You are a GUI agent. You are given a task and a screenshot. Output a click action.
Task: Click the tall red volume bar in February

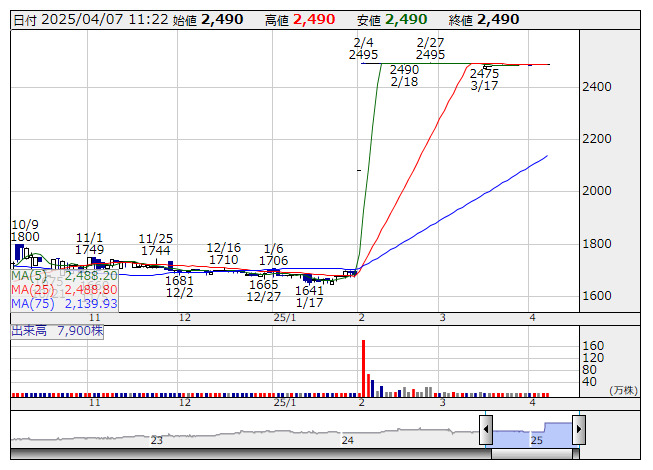point(363,368)
